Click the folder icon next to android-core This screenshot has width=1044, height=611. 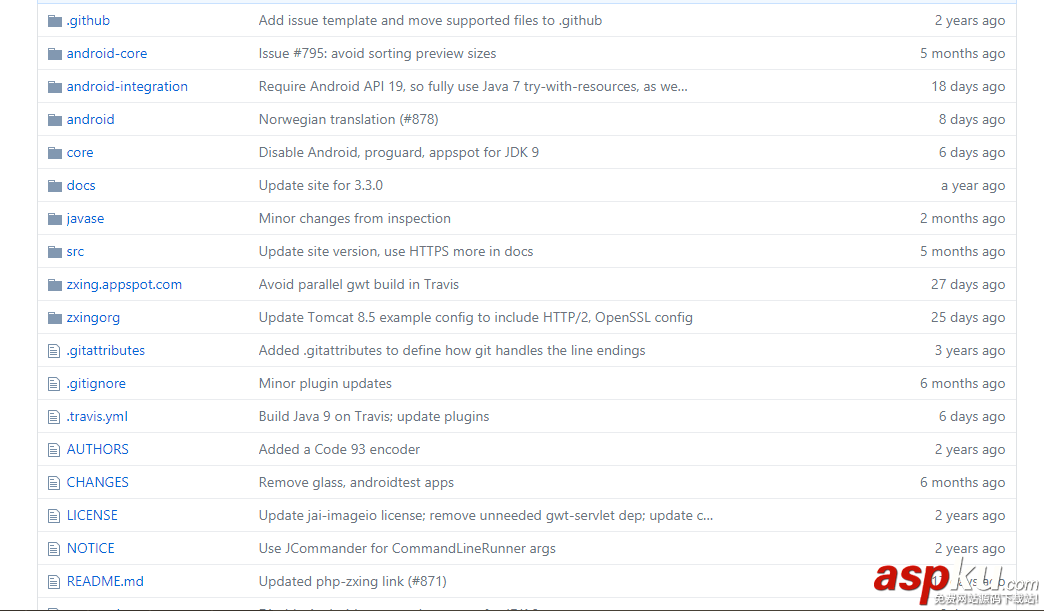55,54
